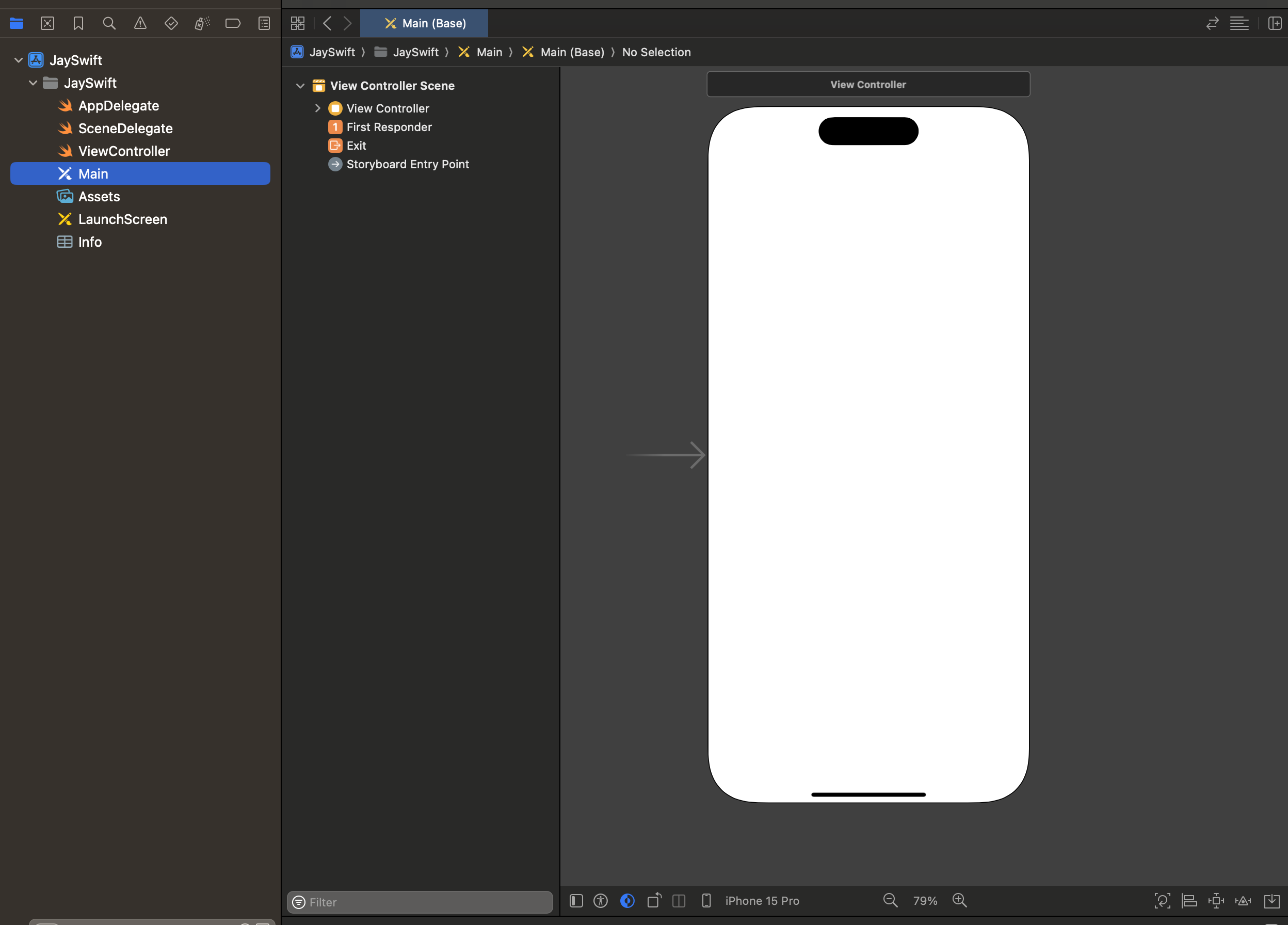This screenshot has width=1288, height=925.
Task: Open the test navigator diamond icon
Action: click(171, 23)
